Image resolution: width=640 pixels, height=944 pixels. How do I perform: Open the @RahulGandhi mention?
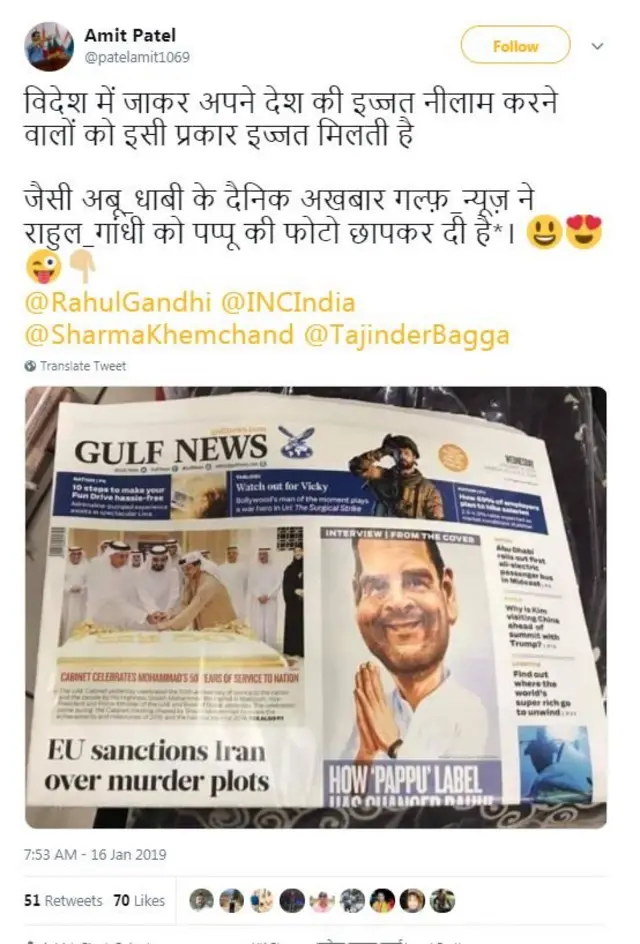117,302
